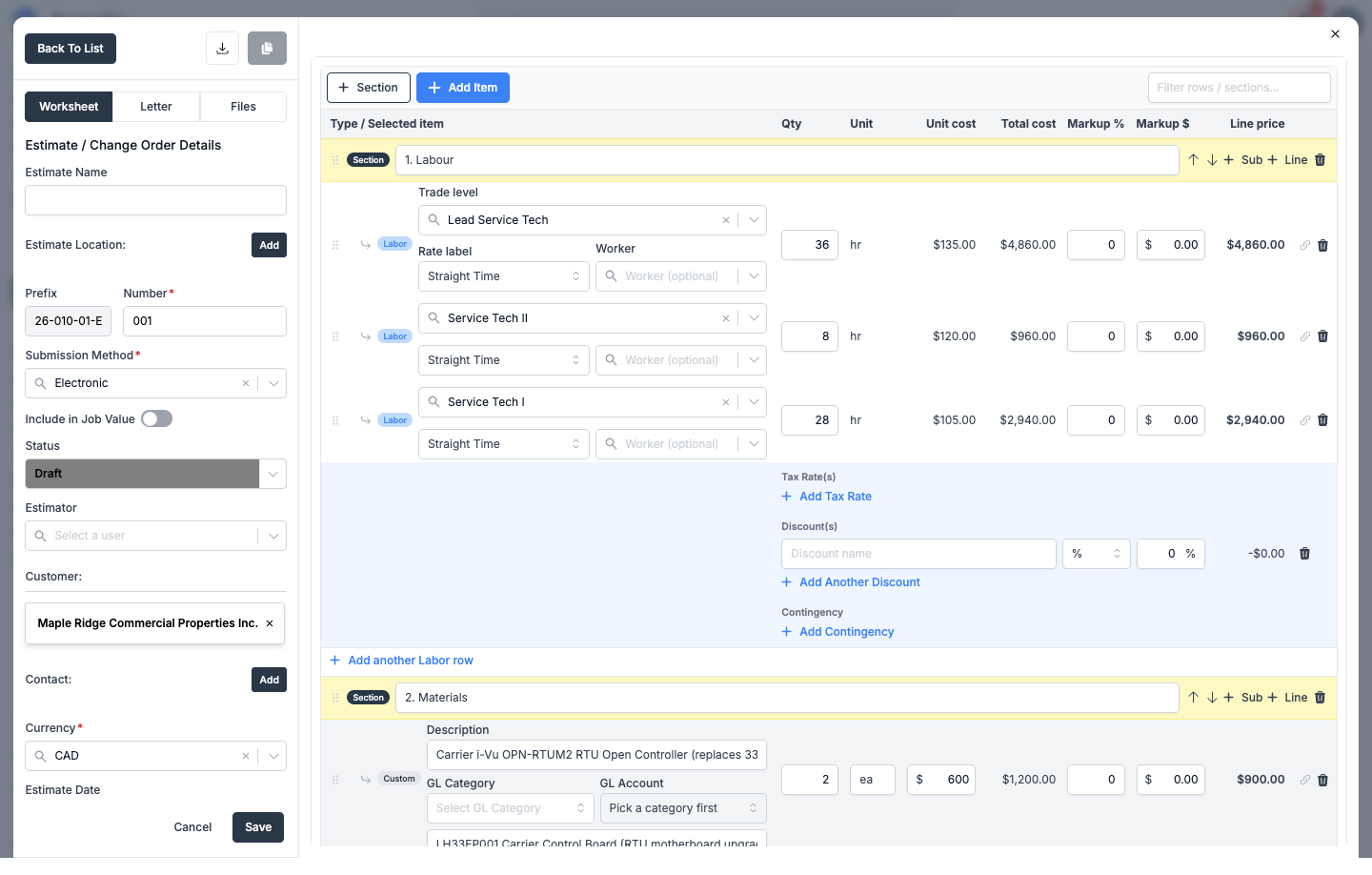This screenshot has height=875, width=1372.
Task: Delete the Labour section
Action: pyautogui.click(x=1320, y=160)
